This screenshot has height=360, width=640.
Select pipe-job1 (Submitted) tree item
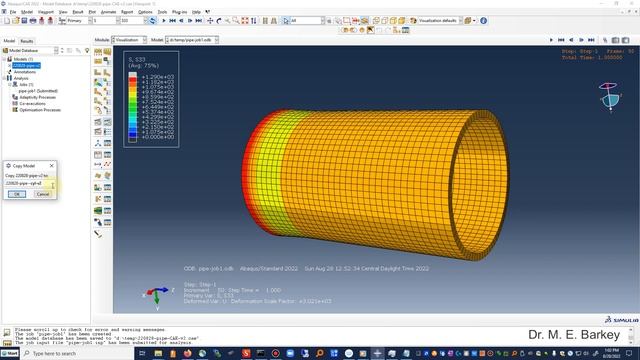38,91
